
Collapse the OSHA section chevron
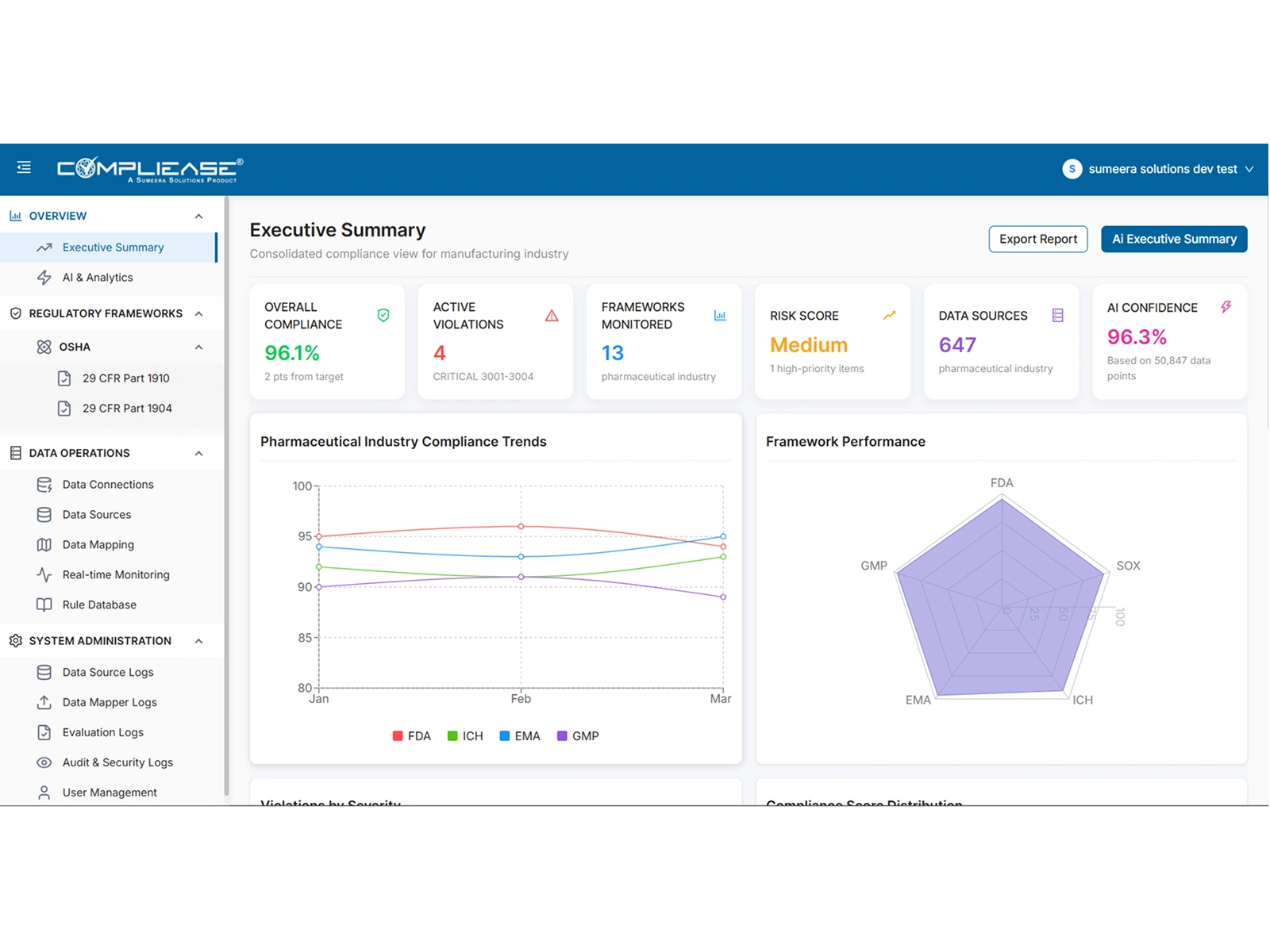click(198, 347)
